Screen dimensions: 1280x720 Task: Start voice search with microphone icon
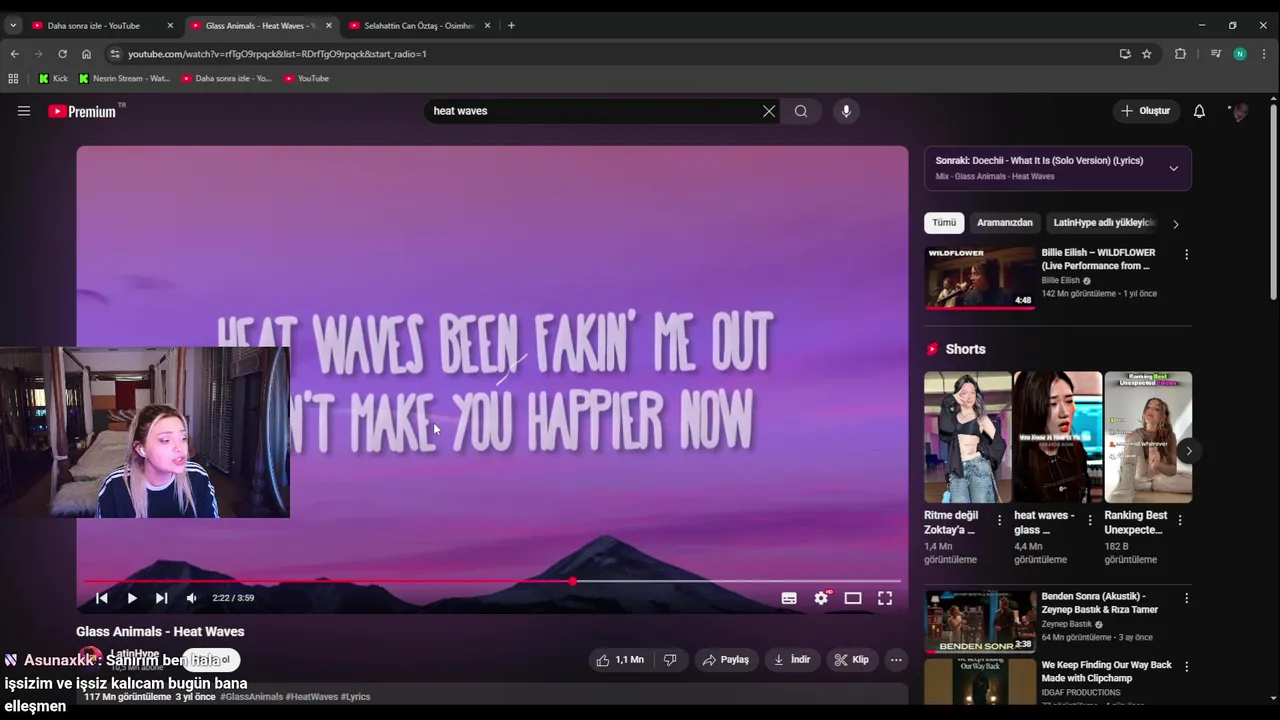(846, 111)
